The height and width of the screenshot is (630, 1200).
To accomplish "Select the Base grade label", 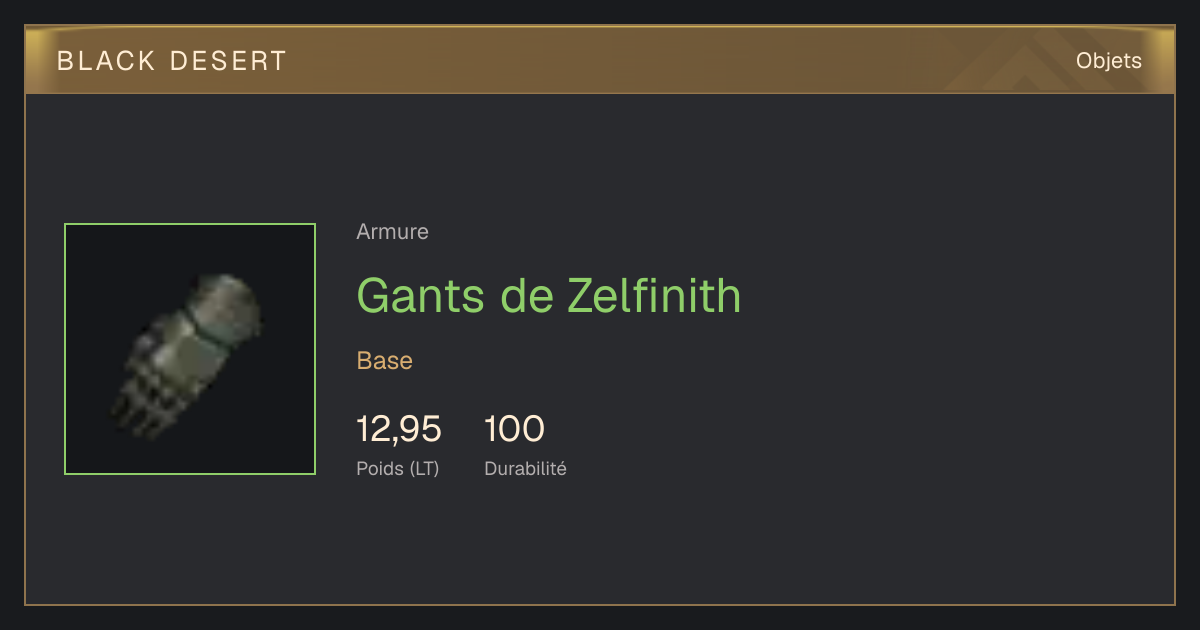I will (384, 361).
